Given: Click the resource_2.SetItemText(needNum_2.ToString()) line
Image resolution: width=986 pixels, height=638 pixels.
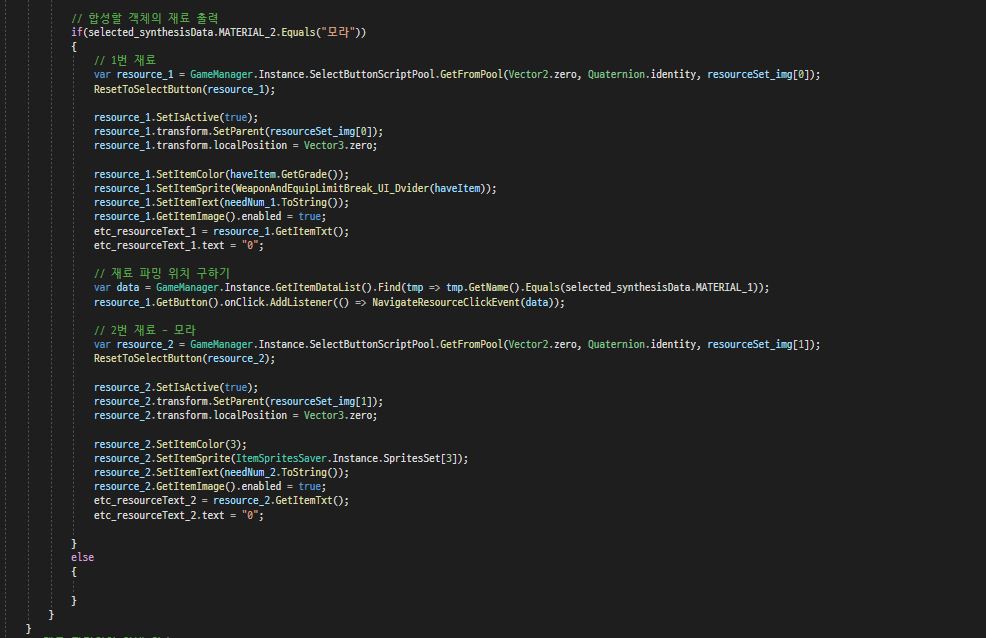Looking at the screenshot, I should [x=221, y=472].
